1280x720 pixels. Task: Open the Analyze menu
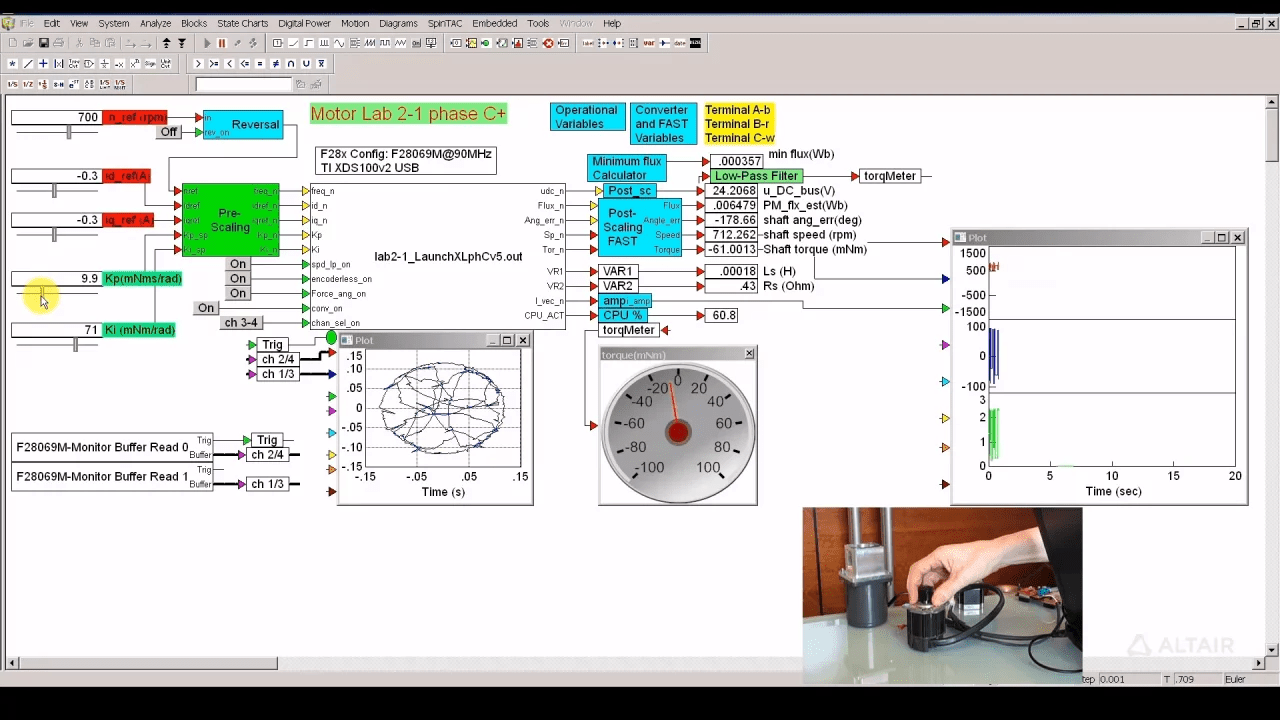click(155, 23)
